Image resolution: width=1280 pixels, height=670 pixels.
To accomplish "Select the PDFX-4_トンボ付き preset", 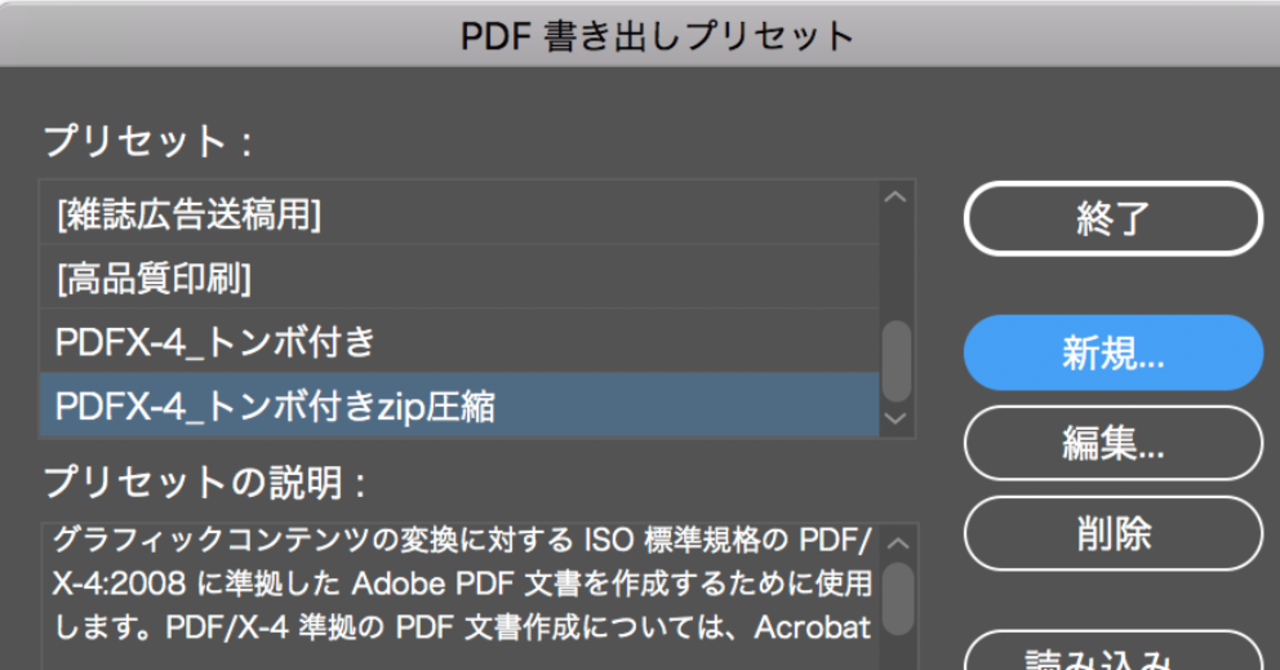I will (x=459, y=342).
